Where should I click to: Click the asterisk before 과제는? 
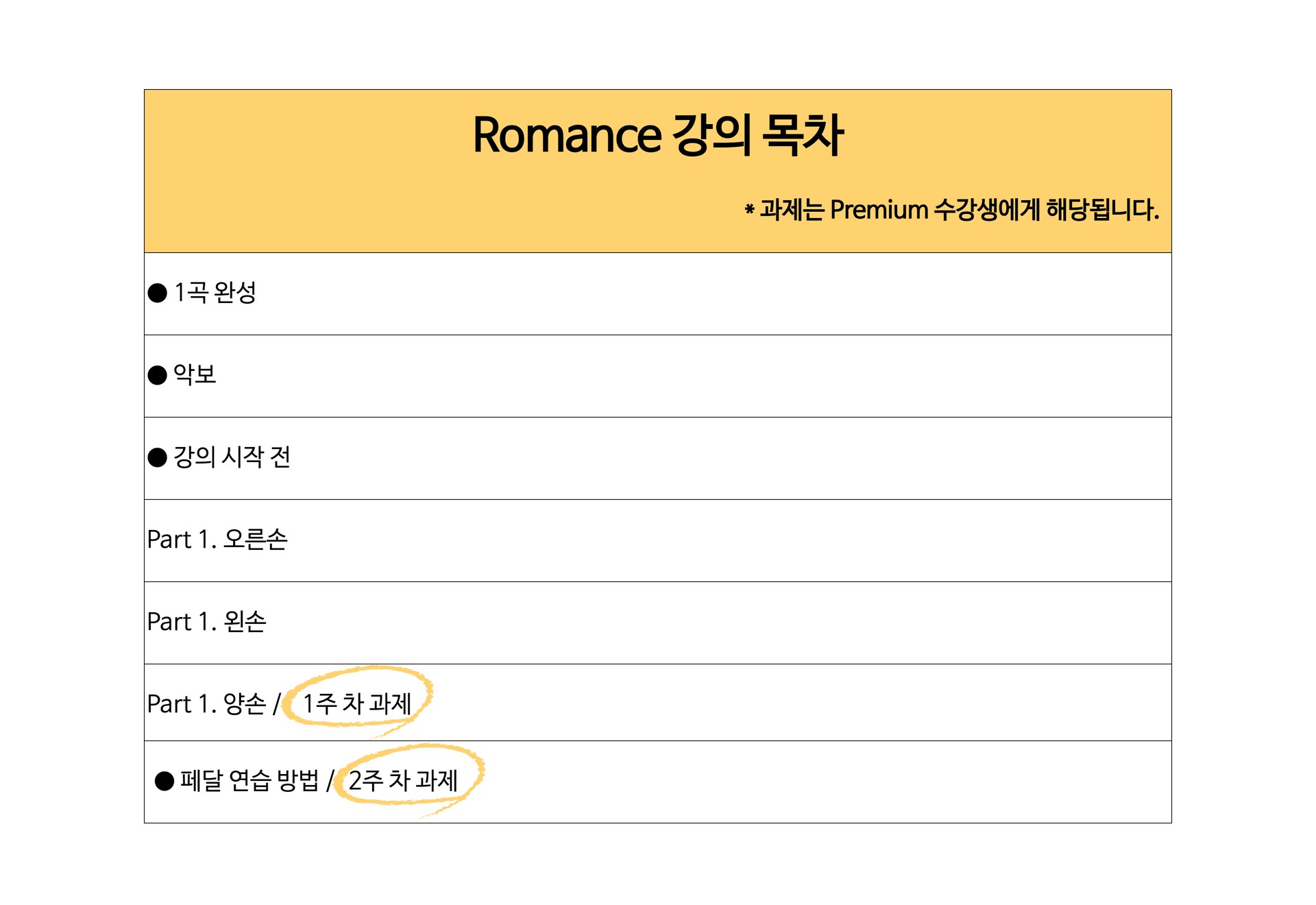coord(750,208)
